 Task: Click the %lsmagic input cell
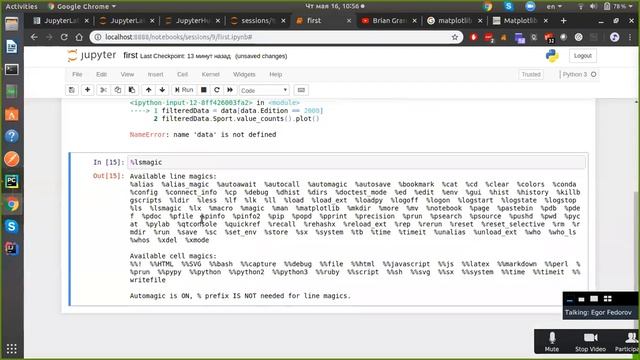click(x=356, y=162)
